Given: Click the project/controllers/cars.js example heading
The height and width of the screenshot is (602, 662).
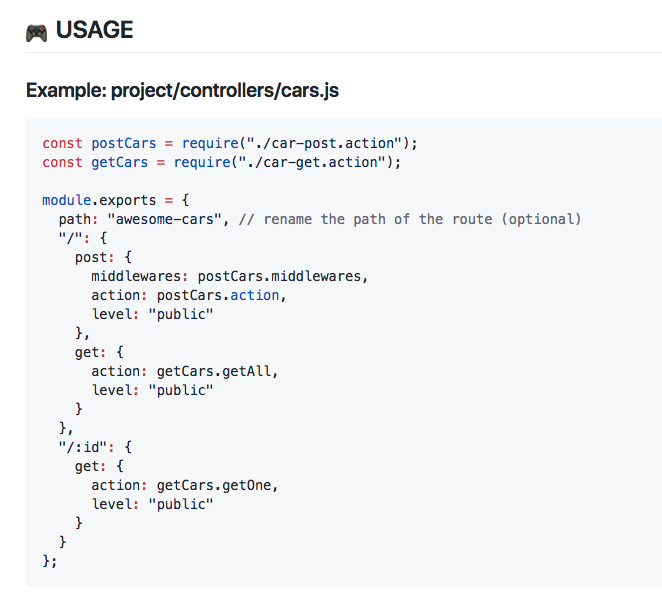Looking at the screenshot, I should 182,91.
